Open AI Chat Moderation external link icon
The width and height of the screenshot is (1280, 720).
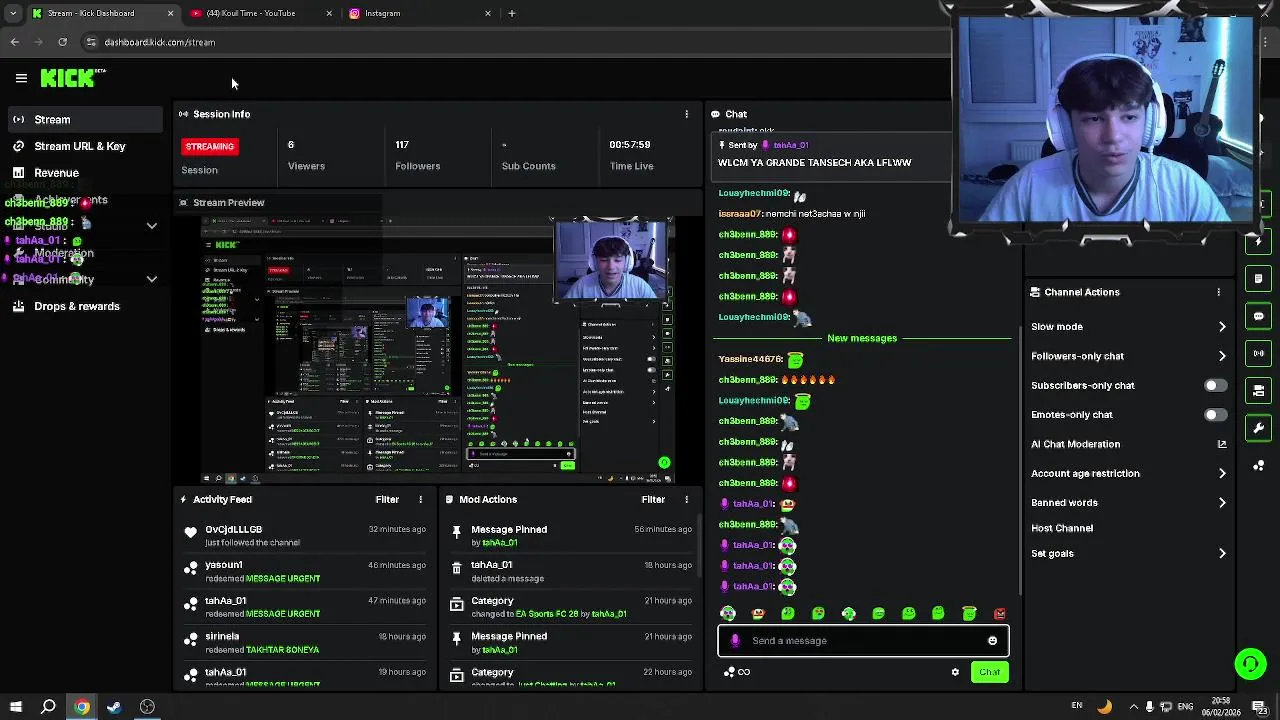(x=1222, y=444)
